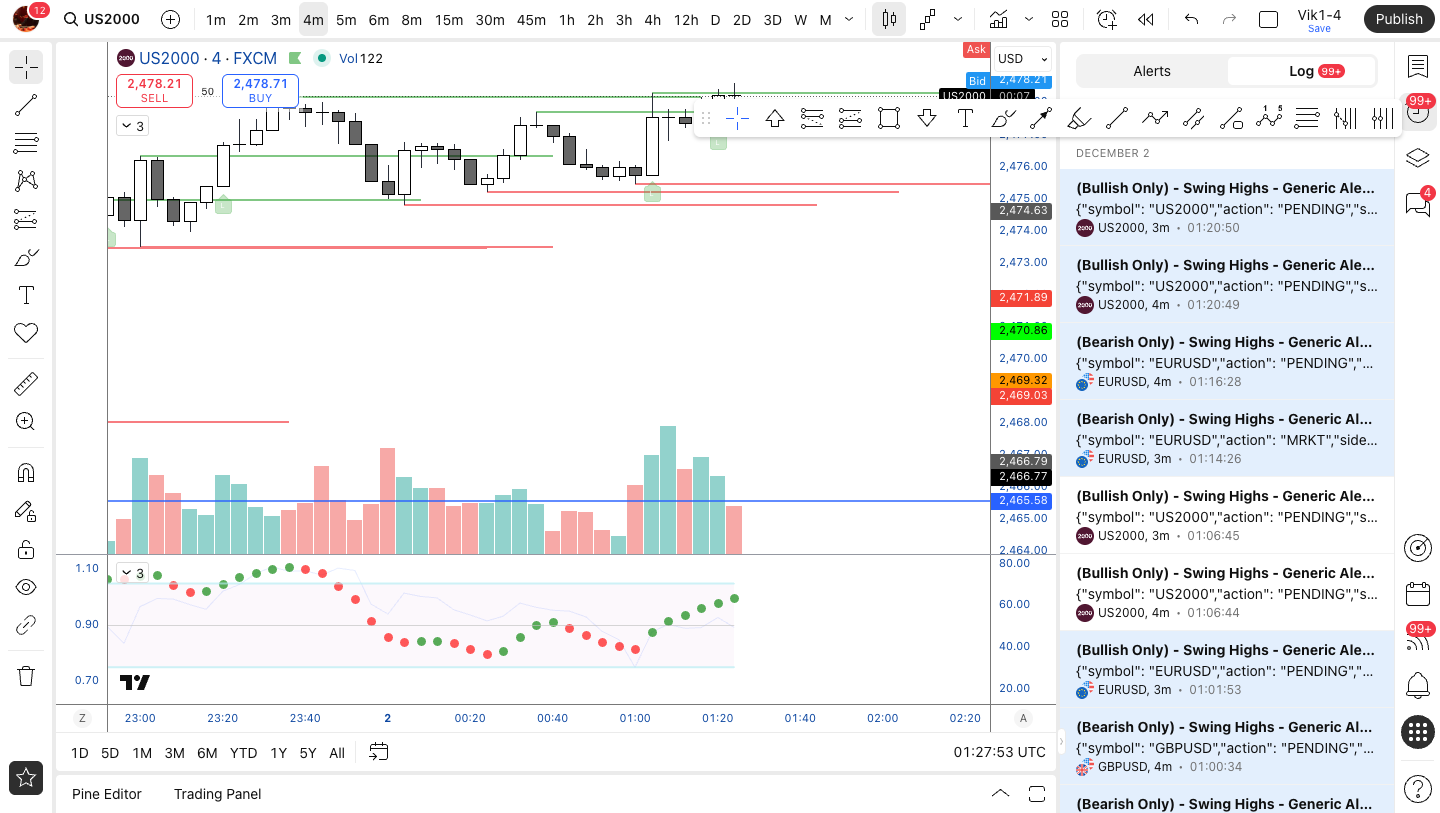Open the Forecasting and measurement tools
This screenshot has height=813, width=1440.
pyautogui.click(x=26, y=219)
